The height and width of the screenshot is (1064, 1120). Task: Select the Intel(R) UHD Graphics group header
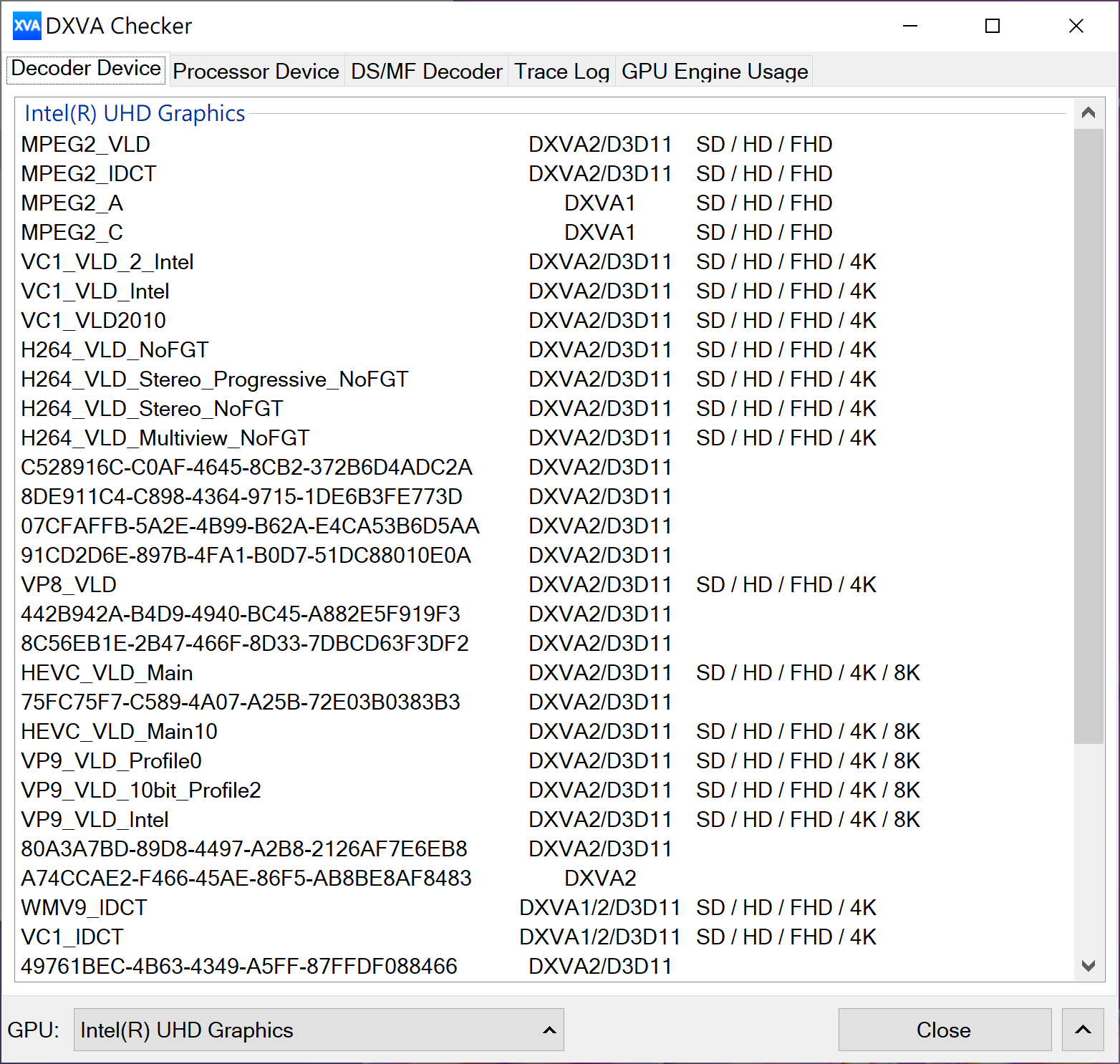tap(135, 113)
